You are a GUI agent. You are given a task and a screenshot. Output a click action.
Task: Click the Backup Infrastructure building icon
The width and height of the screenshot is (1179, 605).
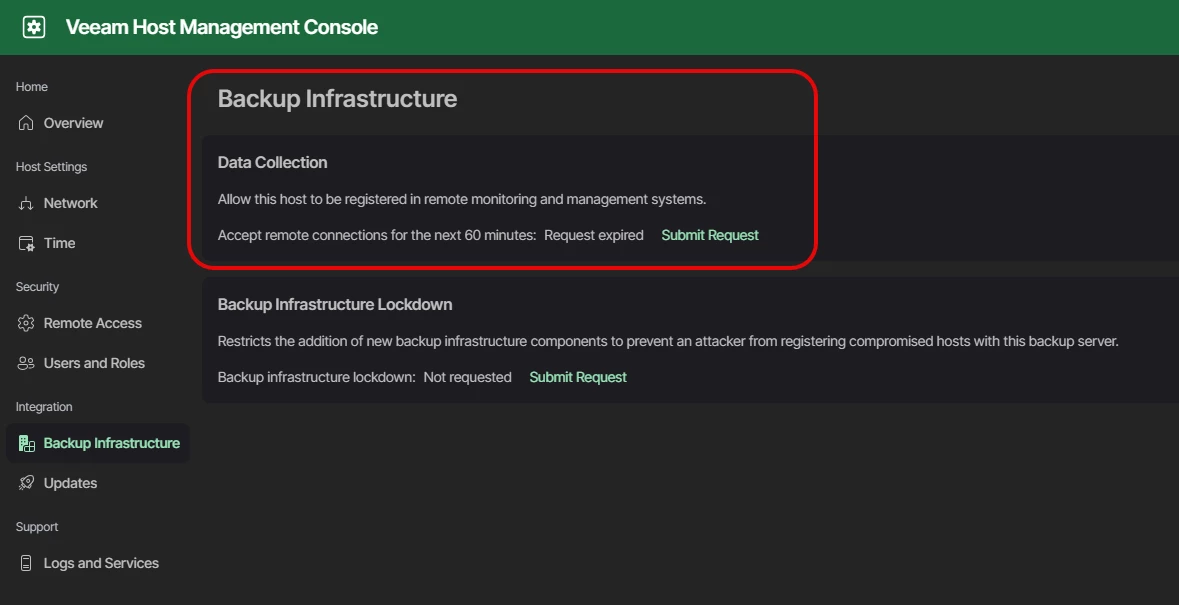26,443
